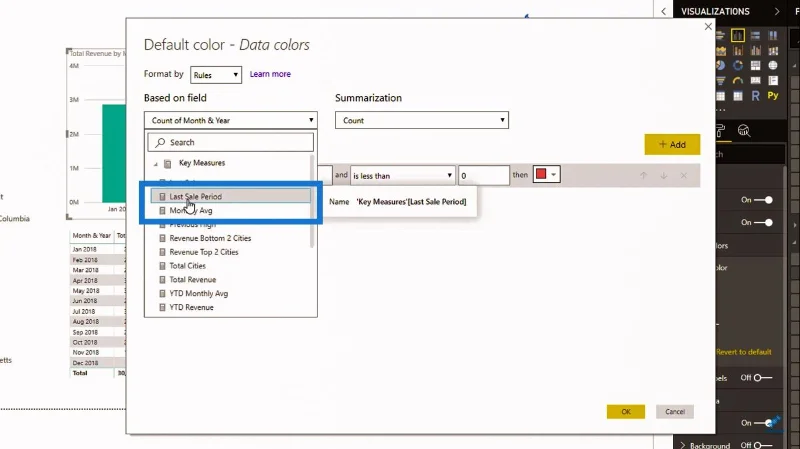Select the R script visual
Screen dimensions: 800x449
756,96
